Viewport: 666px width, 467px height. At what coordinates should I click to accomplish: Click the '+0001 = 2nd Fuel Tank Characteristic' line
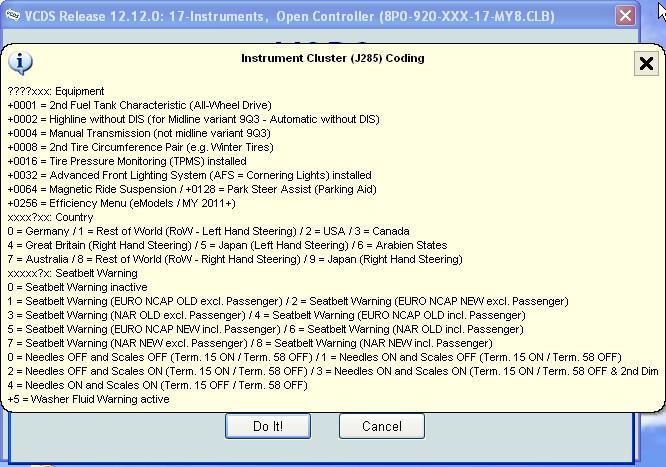pyautogui.click(x=139, y=105)
